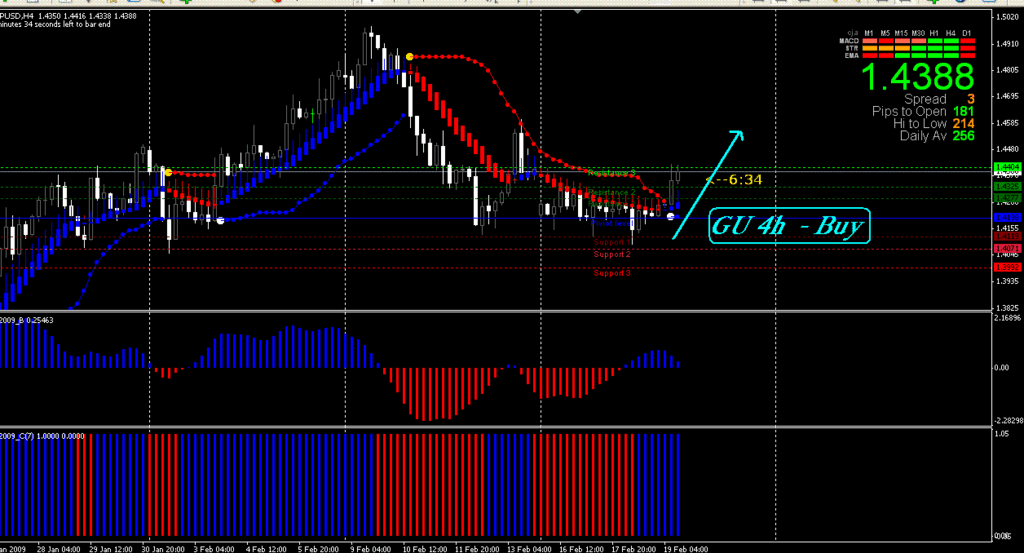Image resolution: width=1024 pixels, height=553 pixels.
Task: Click the 1.4695 value on price axis
Action: [1008, 97]
